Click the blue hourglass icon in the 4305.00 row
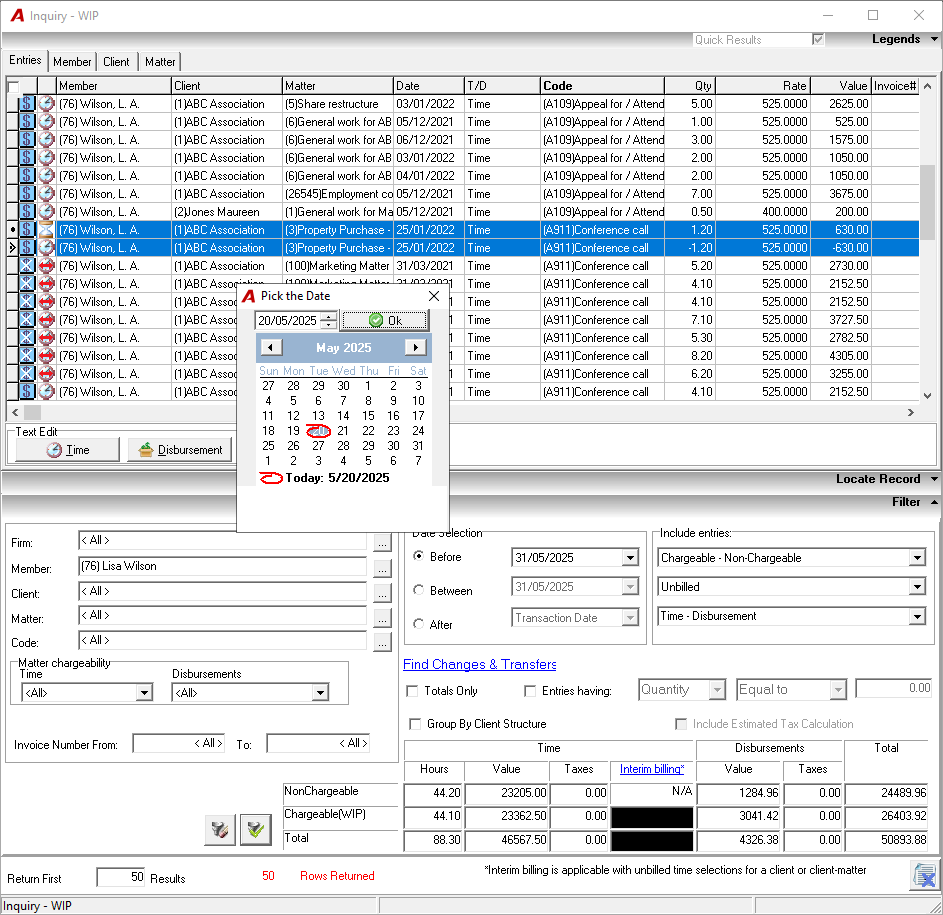Screen dimensions: 943x915 (x=27, y=356)
